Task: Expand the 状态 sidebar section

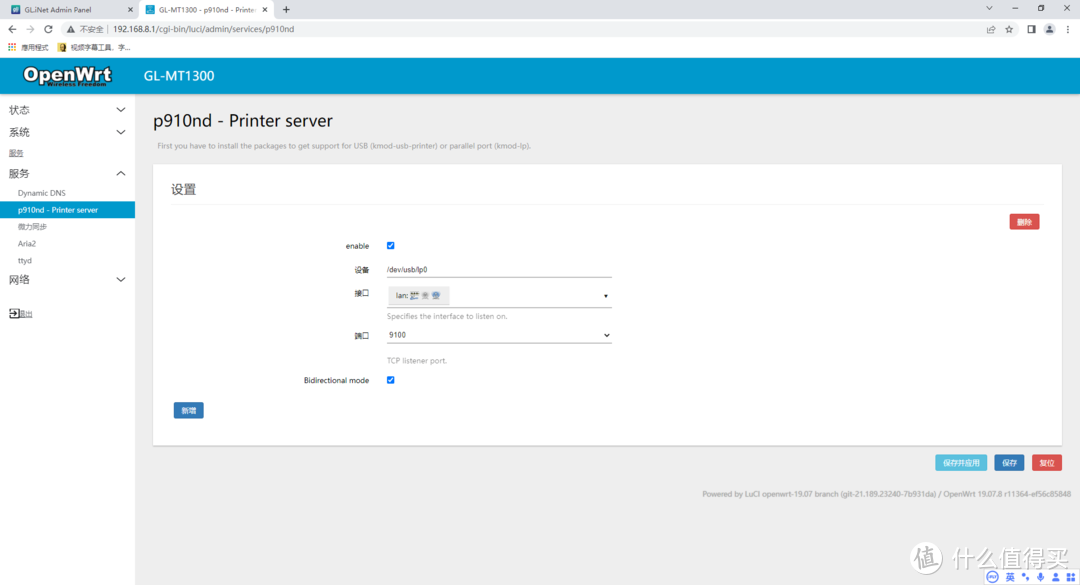Action: pos(66,110)
